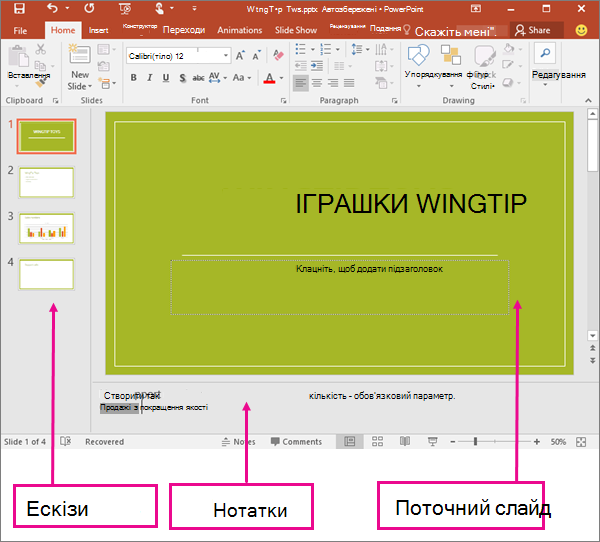Screen dimensions: 600x542
Task: Redo the last action in Quick Access toolbar
Action: coord(89,8)
